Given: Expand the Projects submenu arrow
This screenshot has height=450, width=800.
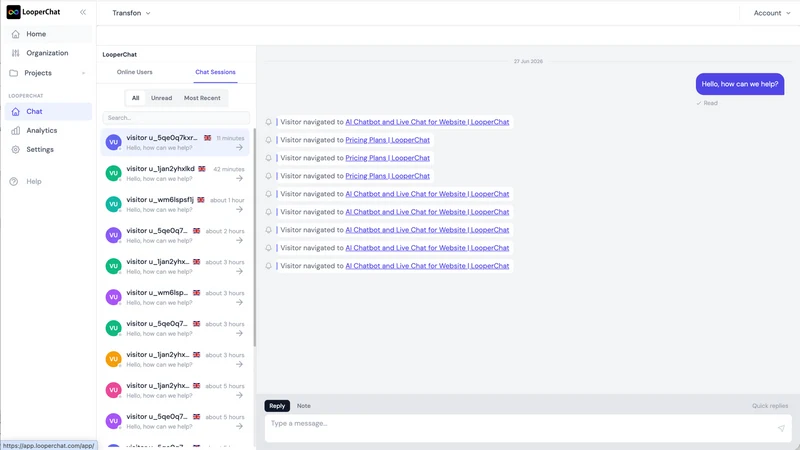Looking at the screenshot, I should (84, 73).
